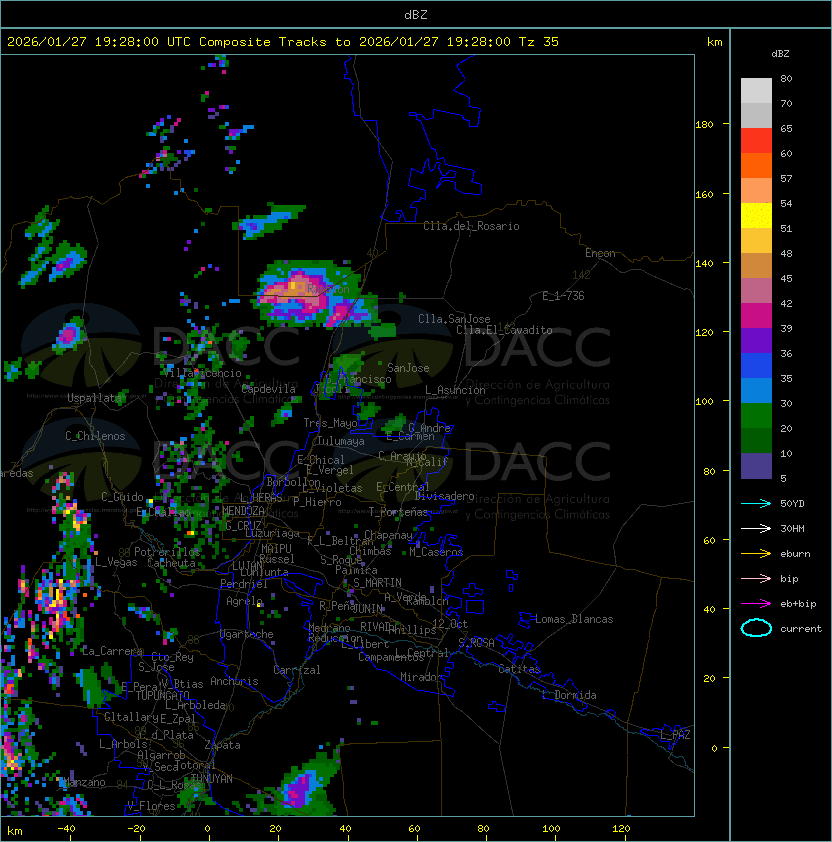832x842 pixels.
Task: Click the pink bip arrow in the legend
Action: click(x=756, y=579)
